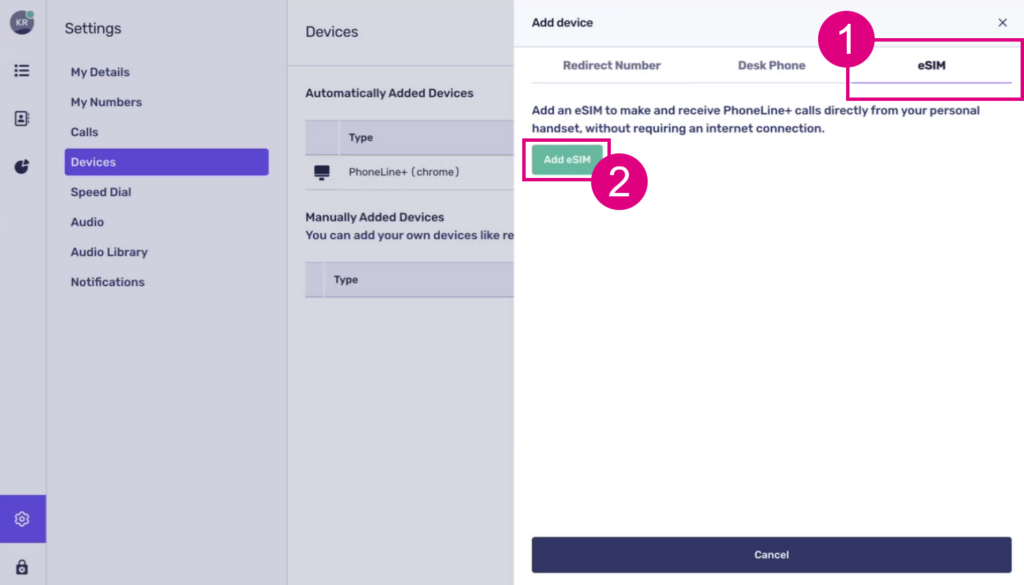1024x585 pixels.
Task: Click the settings gear icon
Action: point(22,519)
